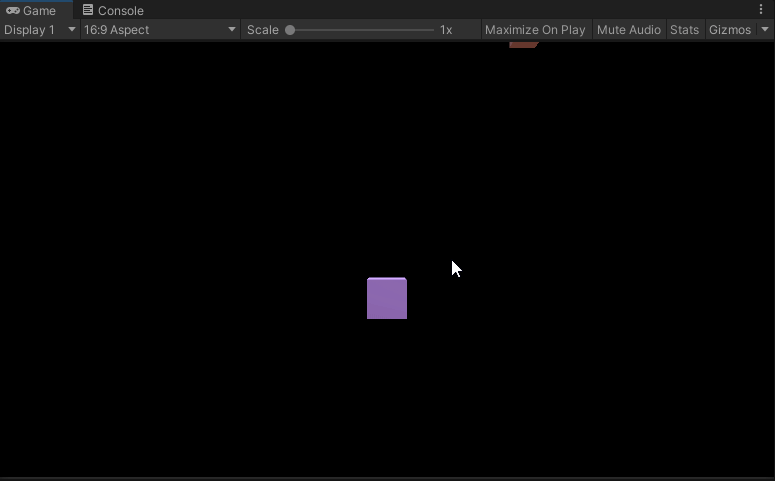Click the Console tab list icon
Image resolution: width=775 pixels, height=481 pixels.
88,9
